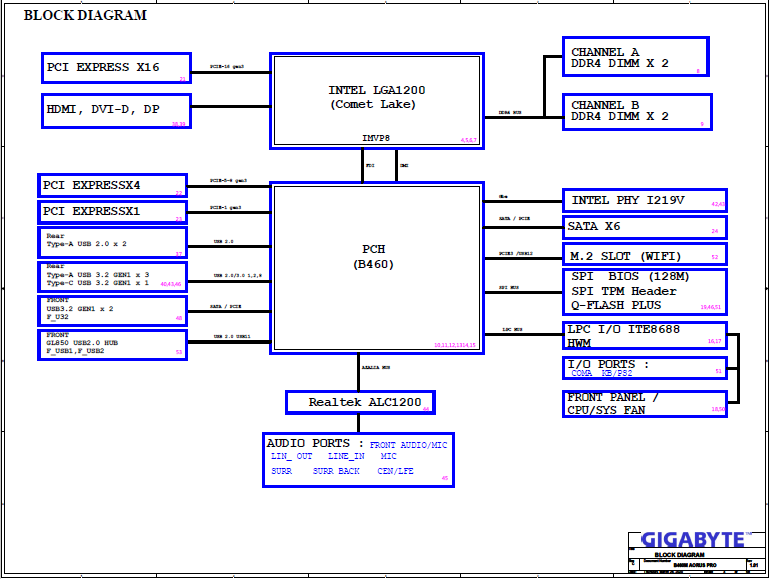Click 'FRONT AUDIO/MIC' blue label
This screenshot has width=772, height=579.
(409, 445)
